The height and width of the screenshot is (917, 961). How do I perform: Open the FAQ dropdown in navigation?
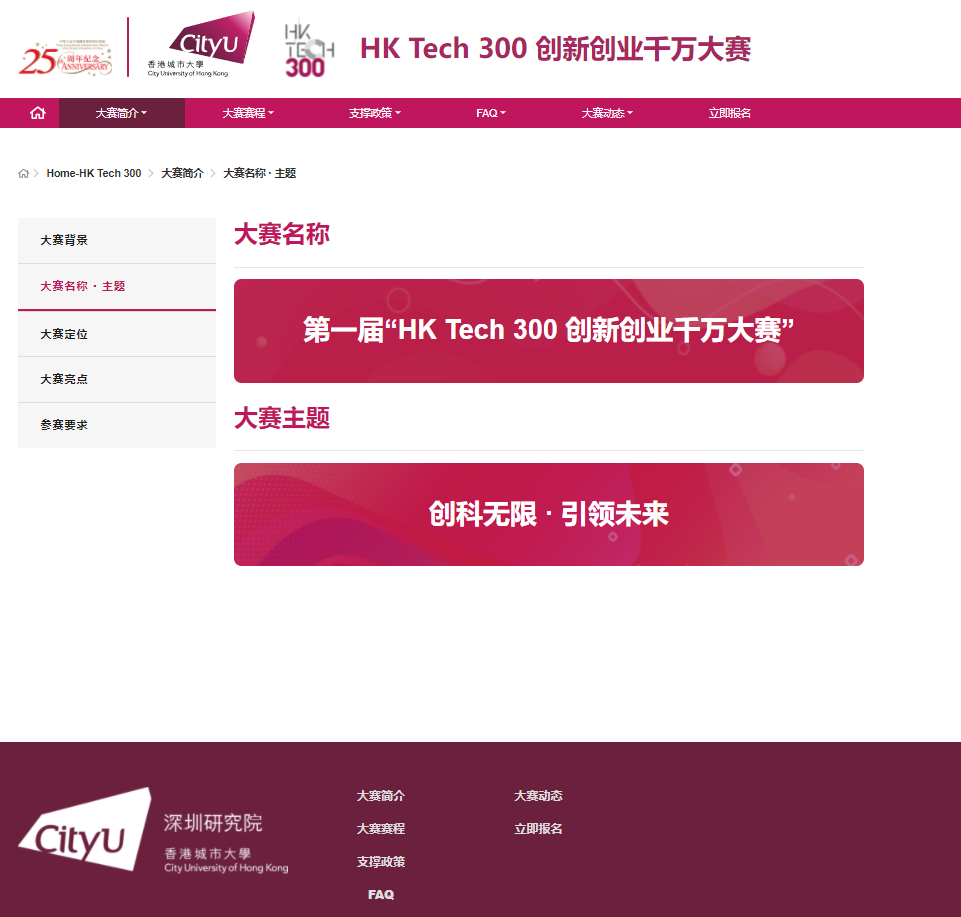[x=491, y=113]
